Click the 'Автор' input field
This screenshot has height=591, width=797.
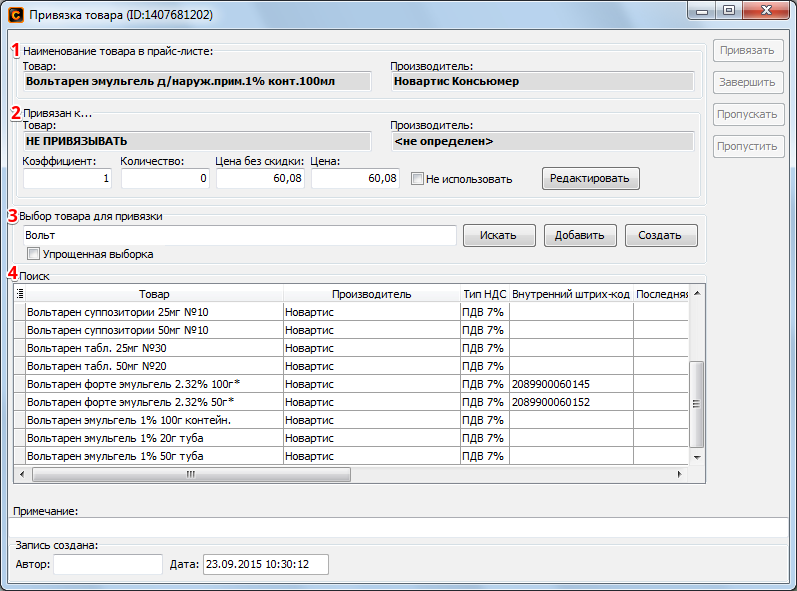108,565
